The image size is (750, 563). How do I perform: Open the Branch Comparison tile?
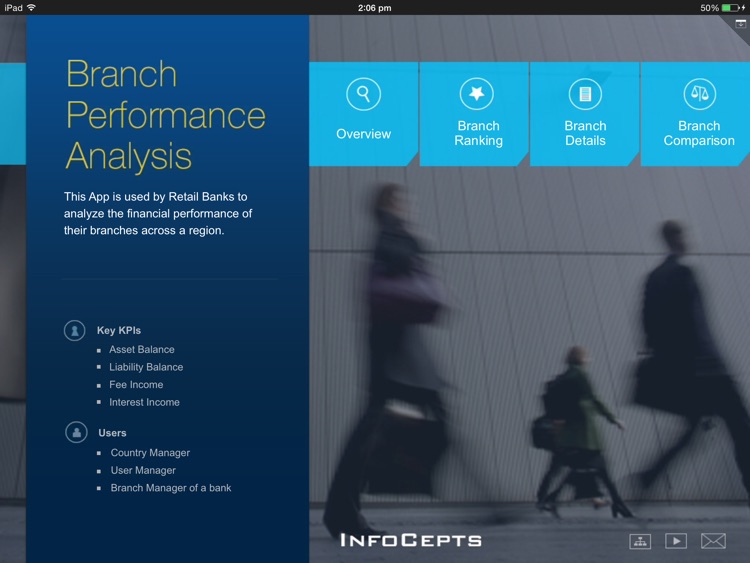point(695,114)
